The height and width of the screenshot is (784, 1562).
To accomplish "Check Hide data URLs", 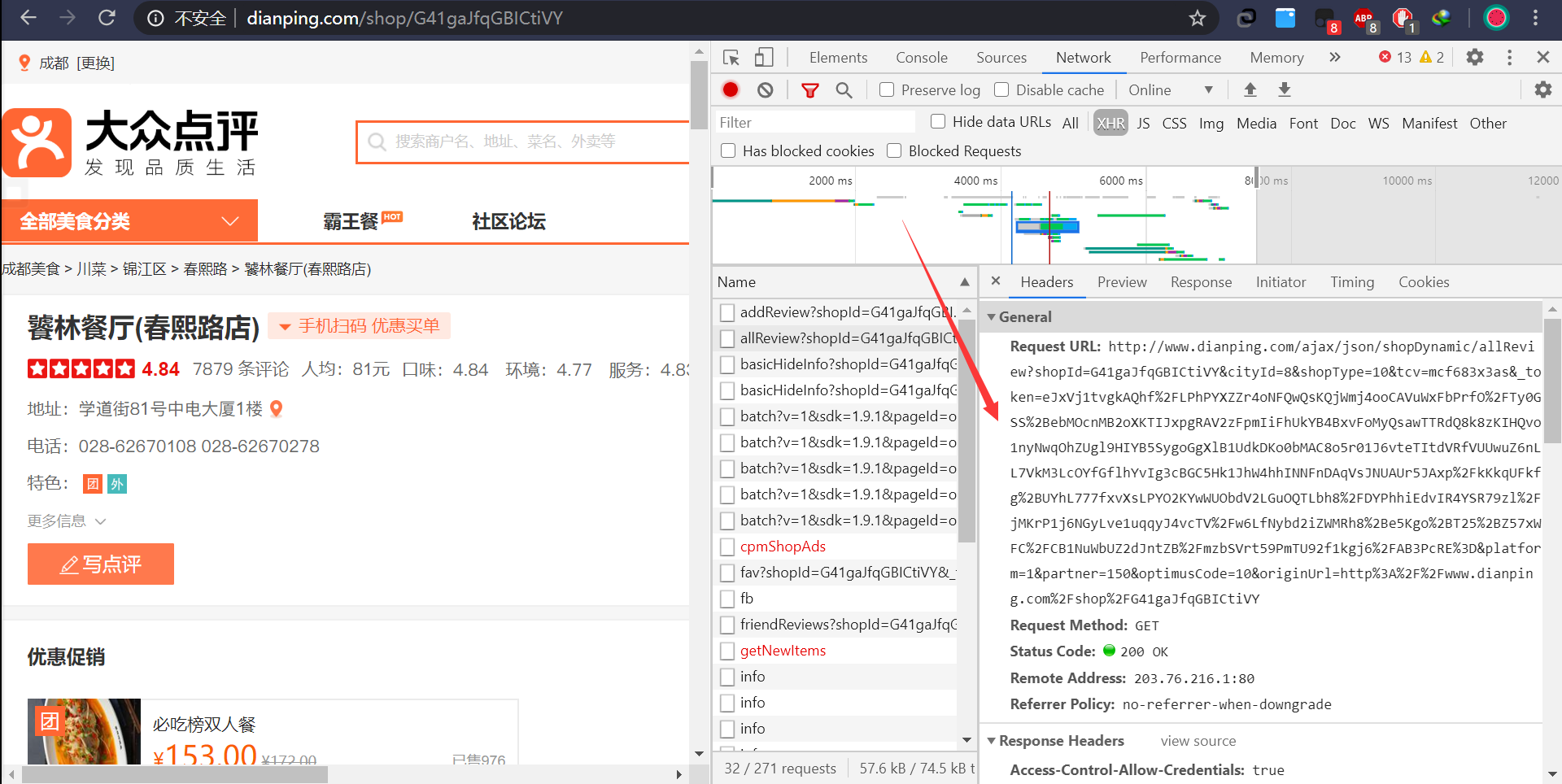I will tap(938, 121).
